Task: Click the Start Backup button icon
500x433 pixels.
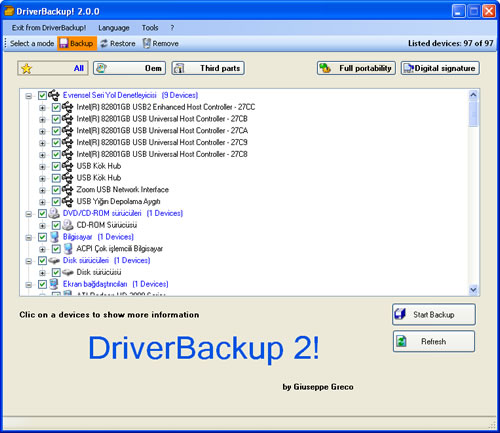Action: [x=400, y=314]
